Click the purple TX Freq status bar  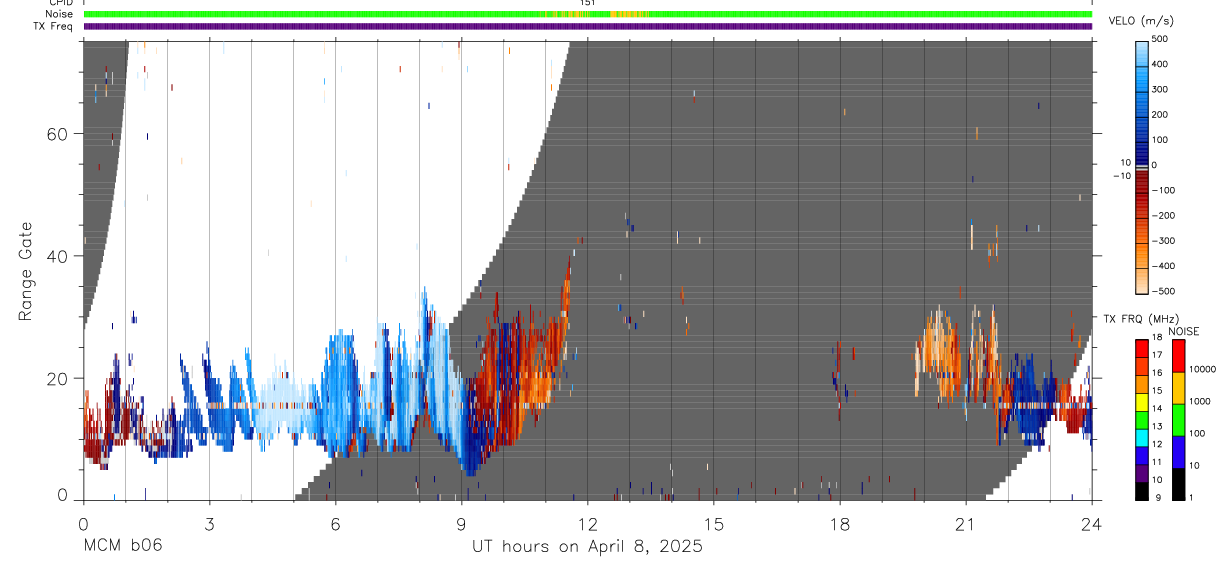pos(588,27)
